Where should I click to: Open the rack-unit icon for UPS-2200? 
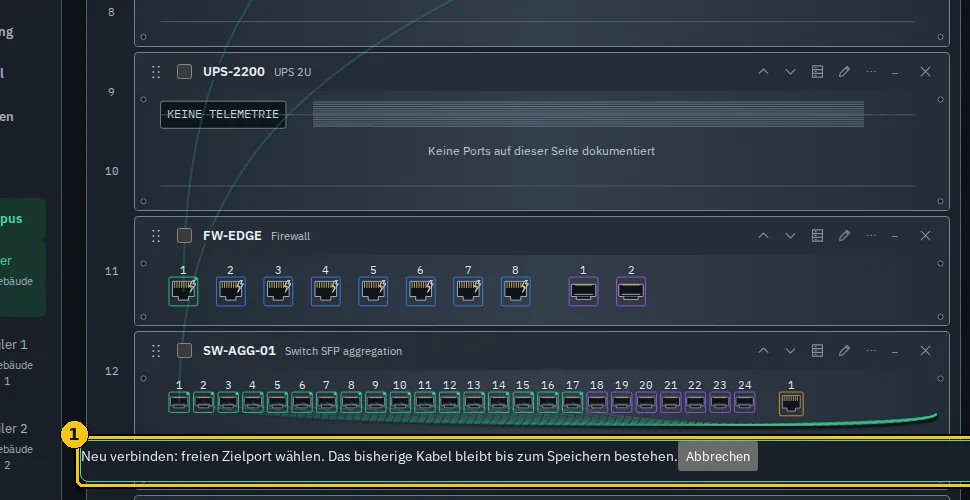pyautogui.click(x=817, y=72)
